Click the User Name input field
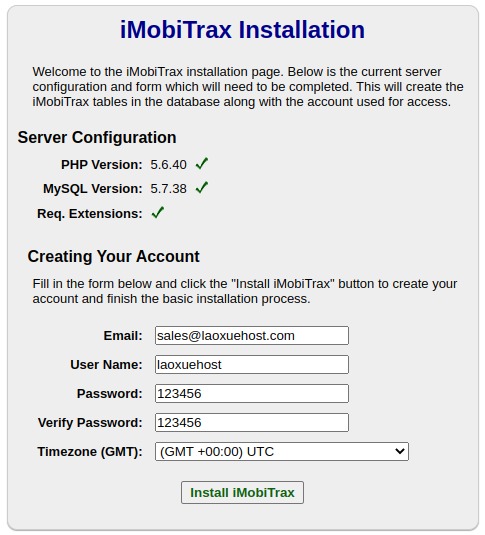Viewport: 485px width, 535px height. (x=252, y=364)
